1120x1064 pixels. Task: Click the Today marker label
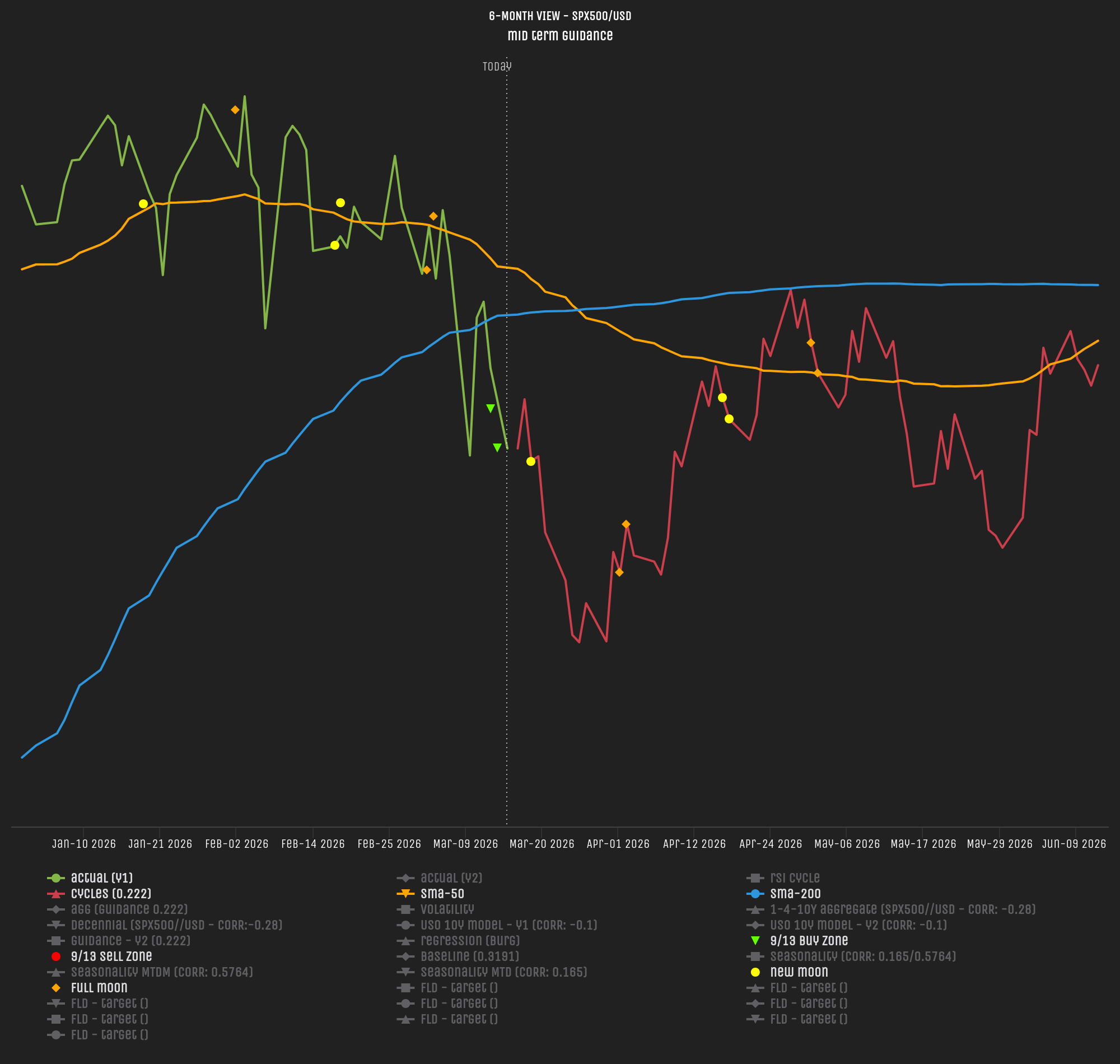(497, 66)
